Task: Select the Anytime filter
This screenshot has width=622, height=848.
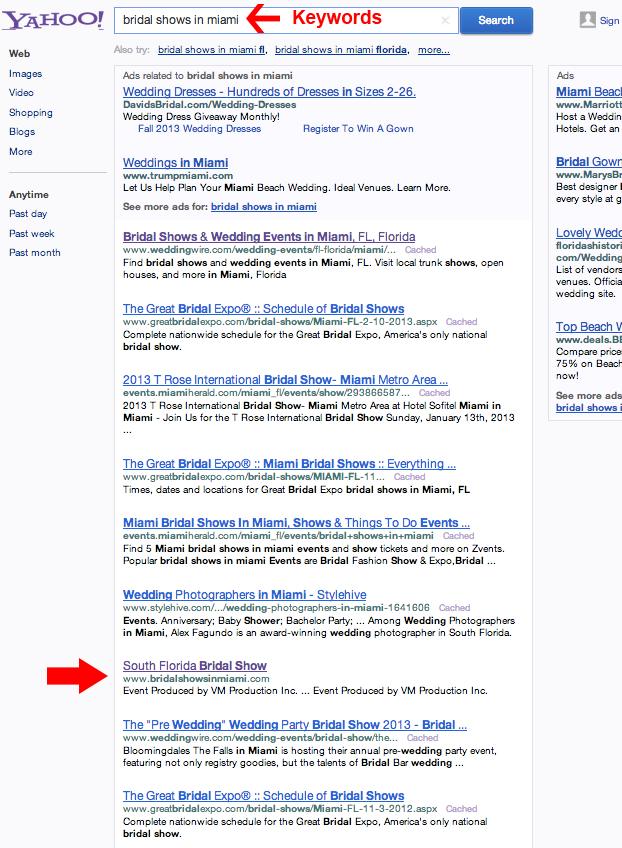Action: 29,195
